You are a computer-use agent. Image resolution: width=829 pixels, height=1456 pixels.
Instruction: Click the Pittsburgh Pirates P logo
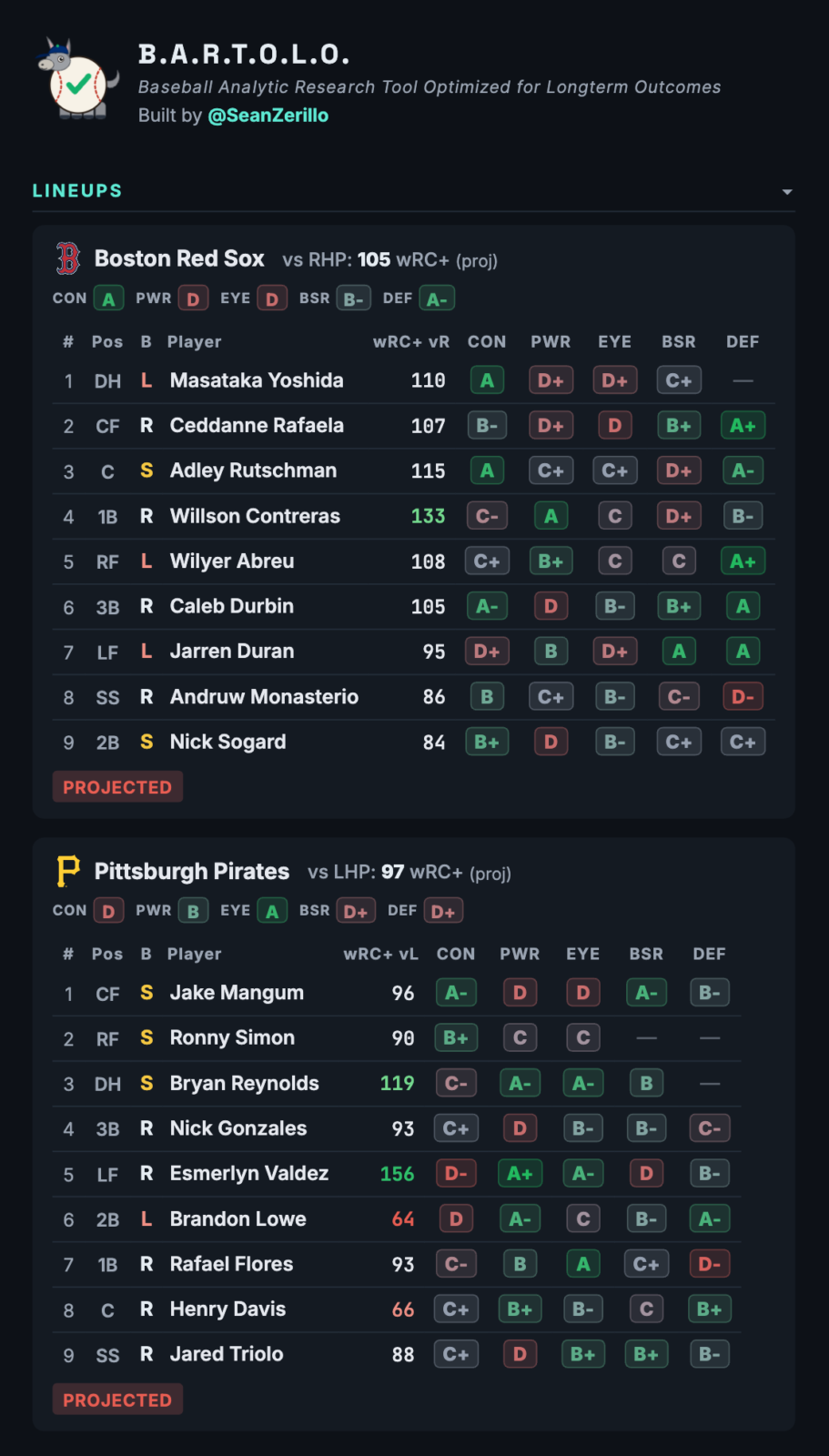(x=68, y=871)
